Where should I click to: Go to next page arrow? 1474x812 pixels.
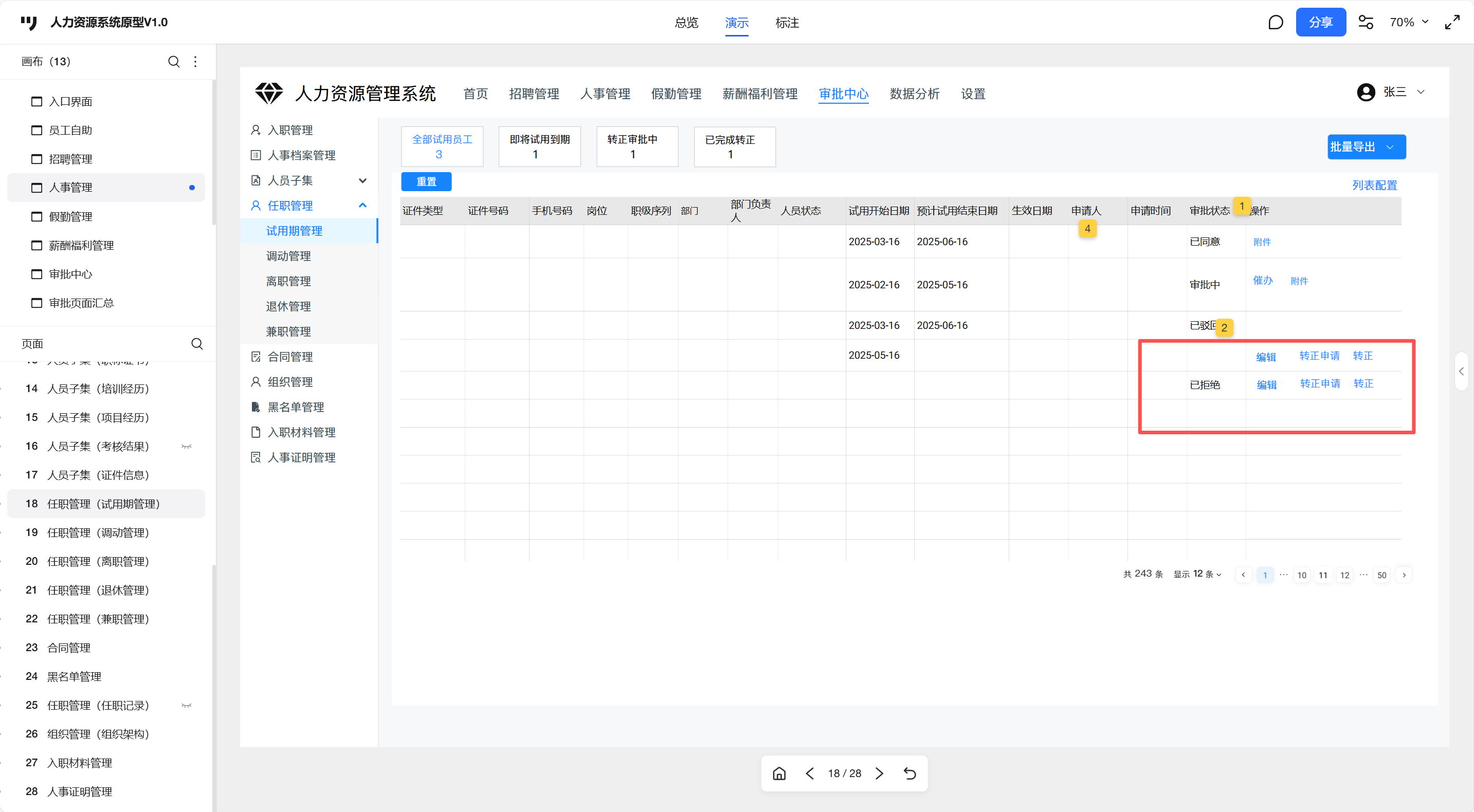(x=880, y=773)
